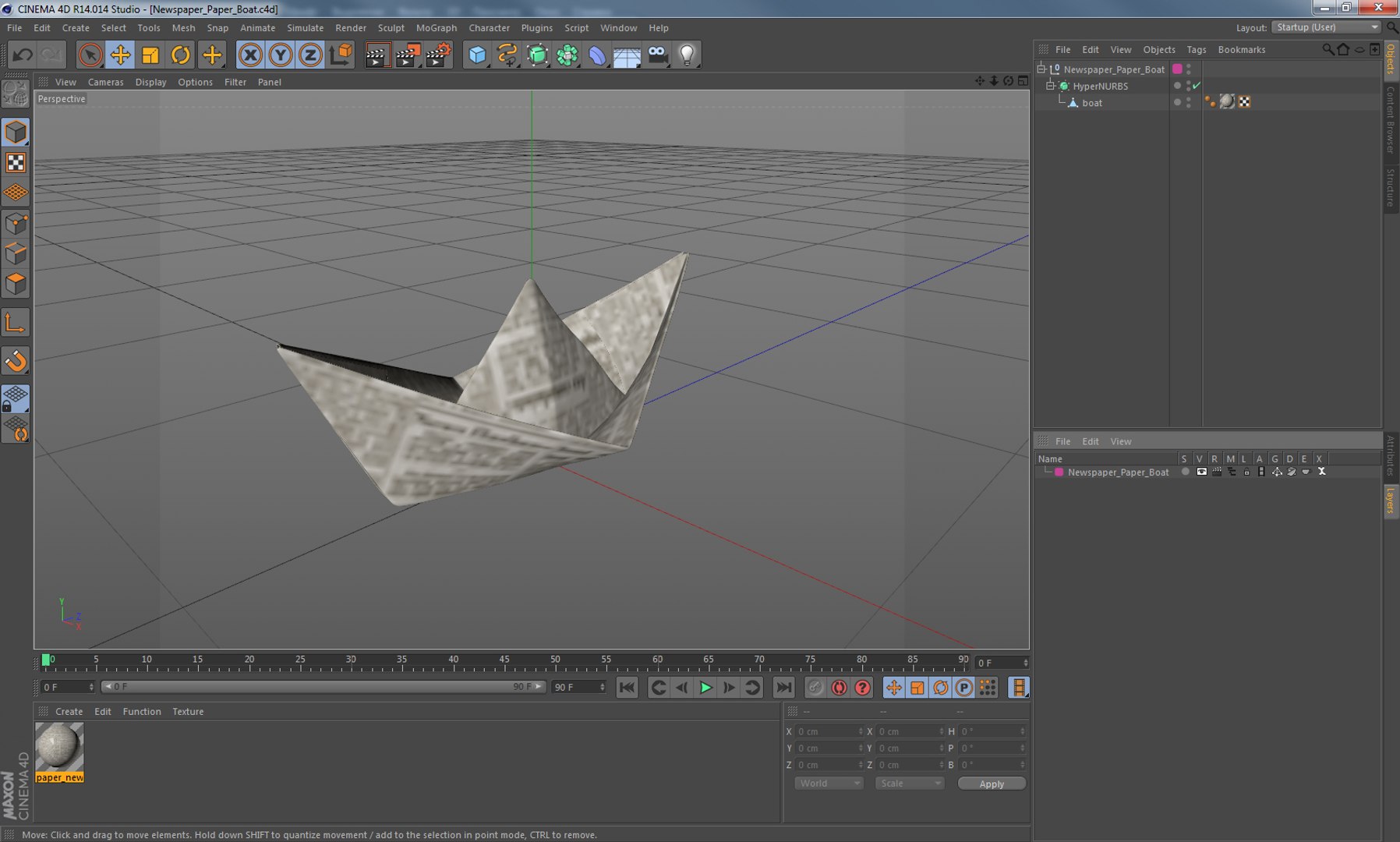
Task: Toggle X axis lock
Action: pos(250,55)
